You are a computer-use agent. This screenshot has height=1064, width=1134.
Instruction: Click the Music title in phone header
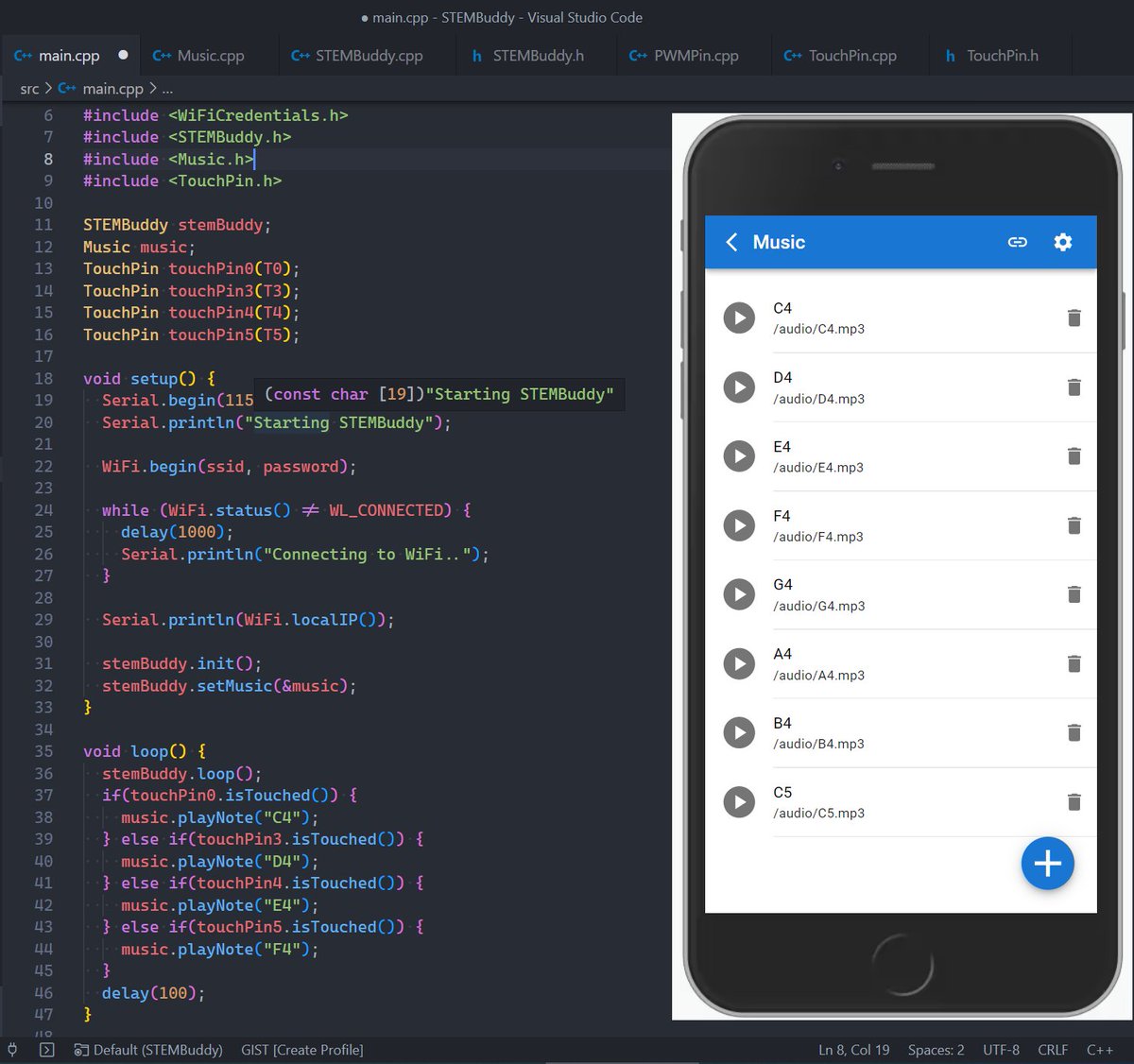point(779,243)
